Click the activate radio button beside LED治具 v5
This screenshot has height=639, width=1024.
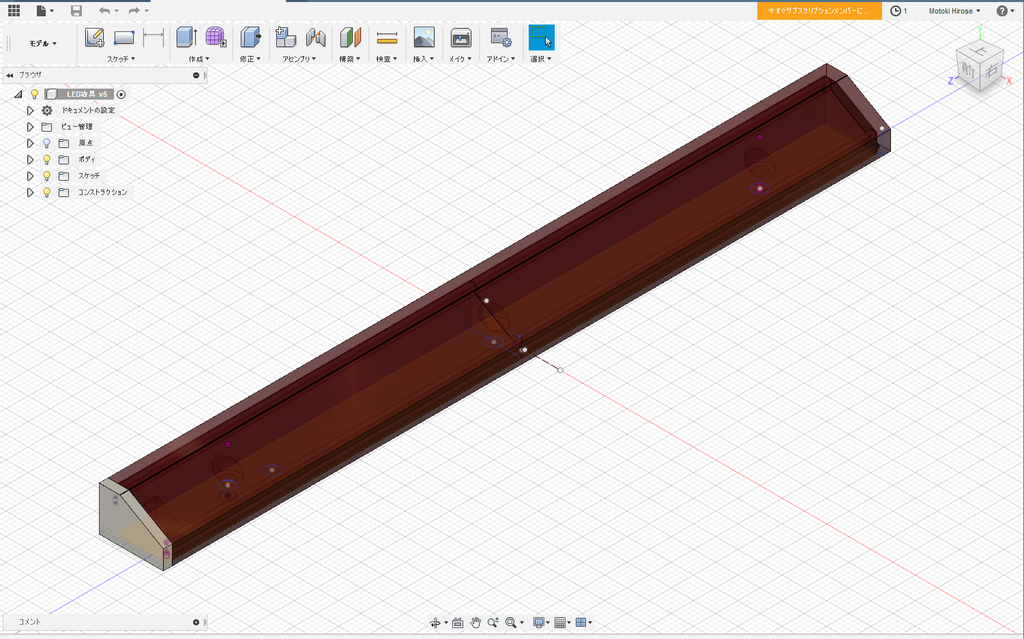[x=121, y=94]
